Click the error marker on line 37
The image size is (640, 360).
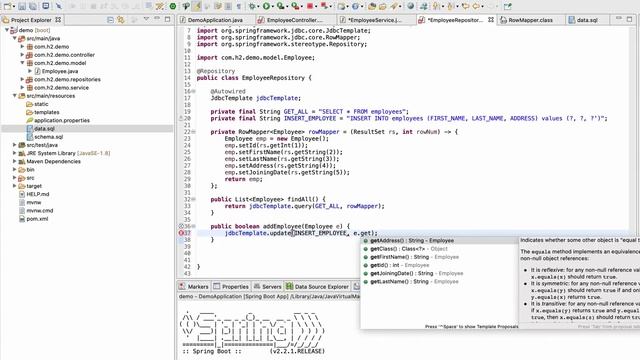(181, 233)
